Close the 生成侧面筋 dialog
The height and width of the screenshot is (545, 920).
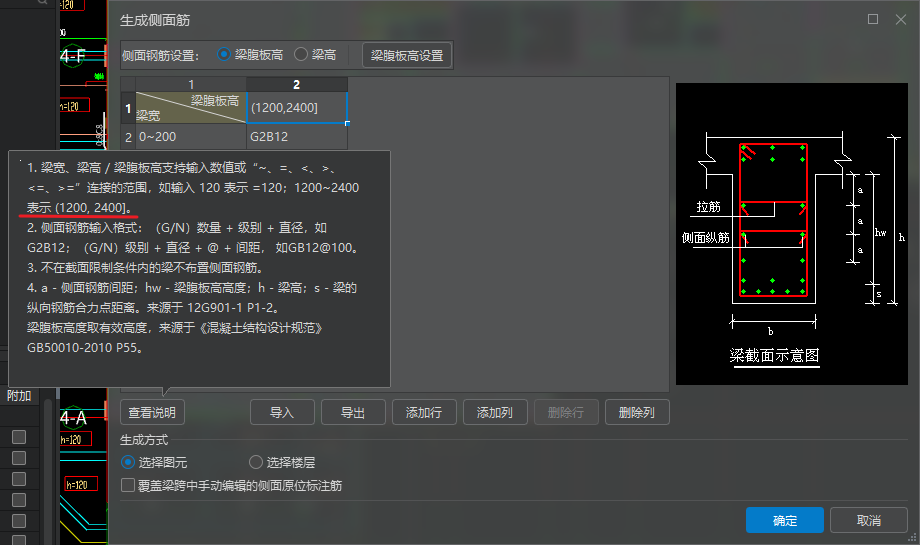(901, 19)
